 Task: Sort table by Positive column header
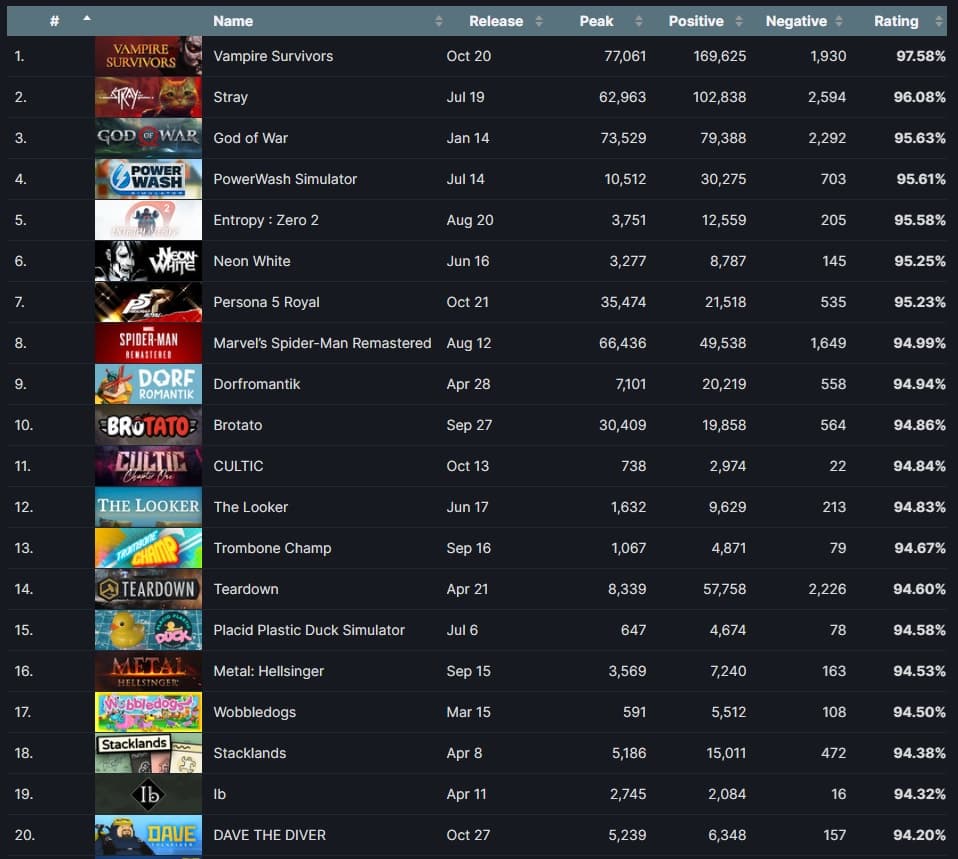pos(697,21)
